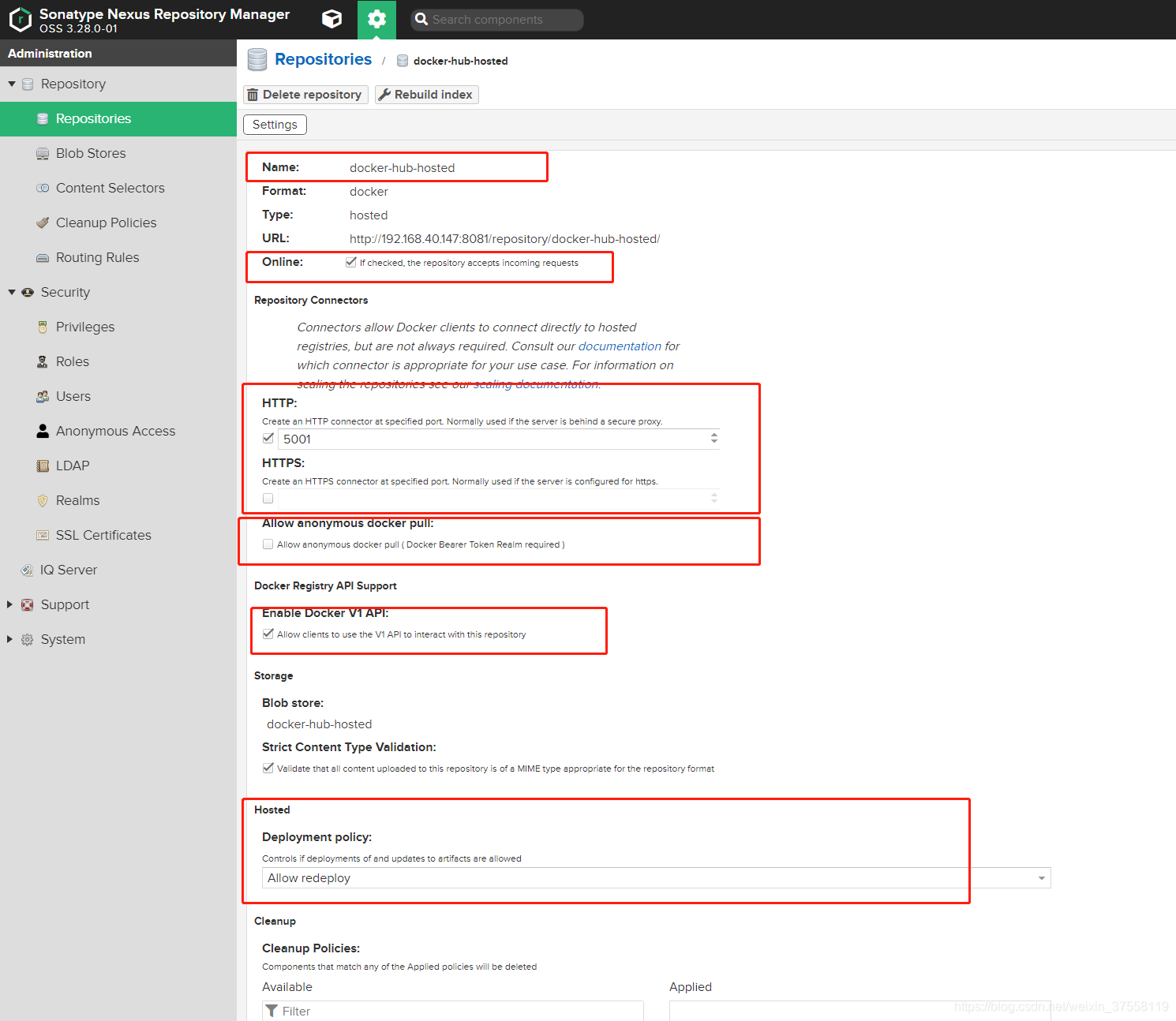Click Rebuild index button
The height and width of the screenshot is (1021, 1176).
(x=427, y=95)
